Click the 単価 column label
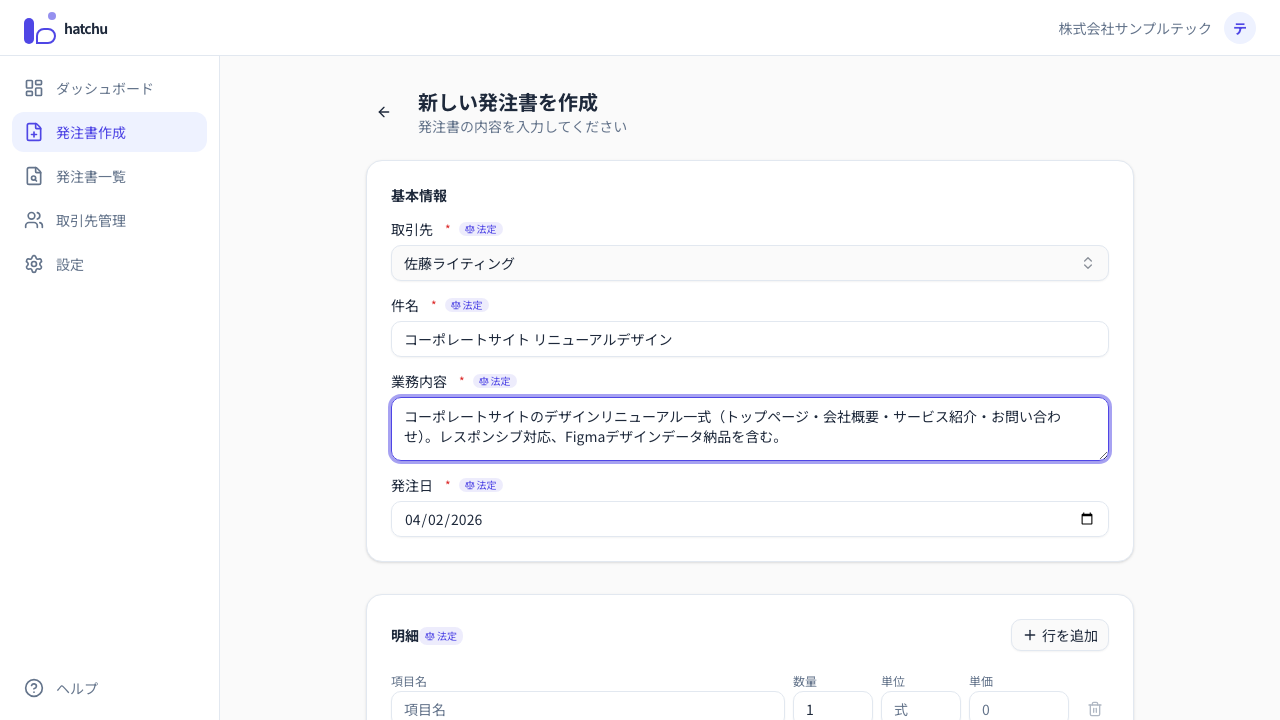This screenshot has width=1280, height=720. [x=981, y=681]
